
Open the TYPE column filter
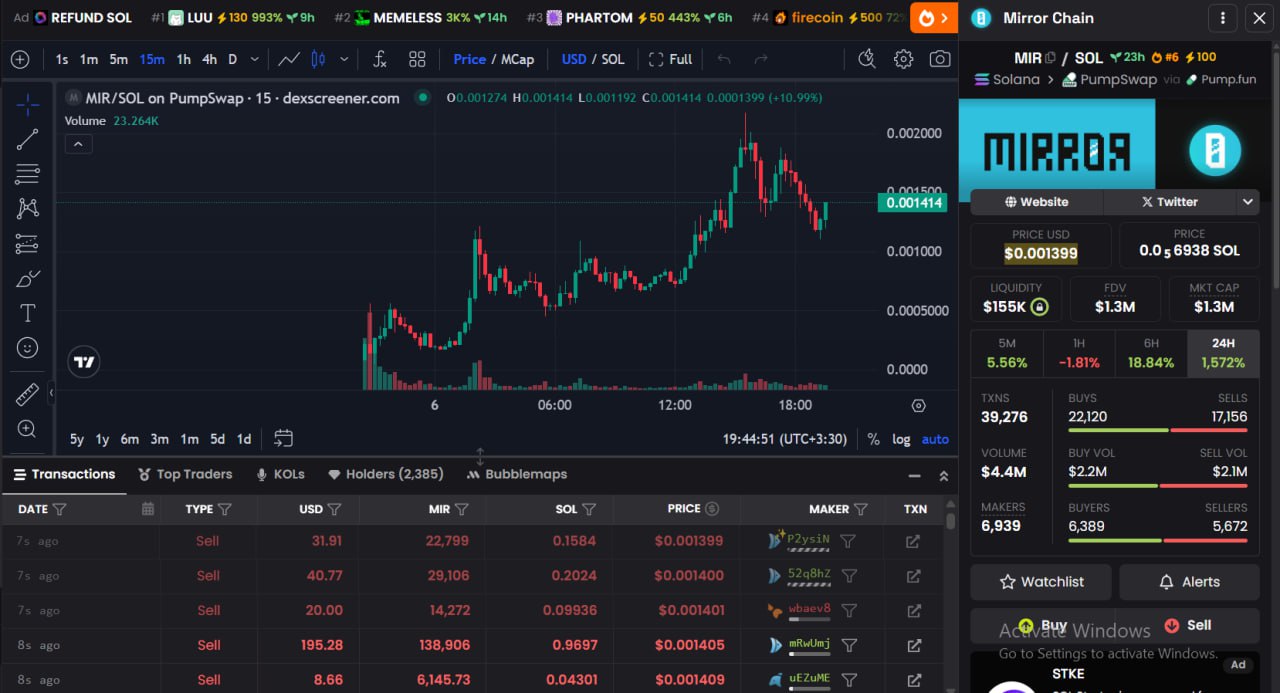[224, 509]
